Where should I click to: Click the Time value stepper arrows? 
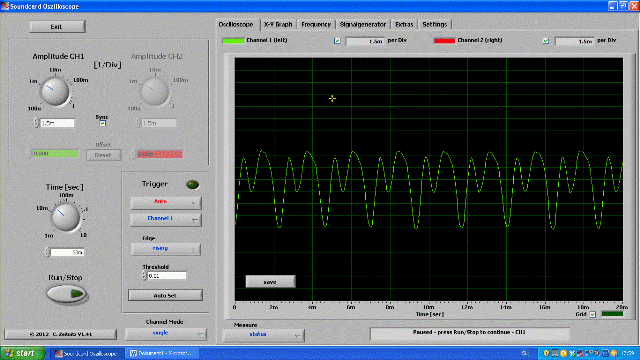[x=47, y=252]
